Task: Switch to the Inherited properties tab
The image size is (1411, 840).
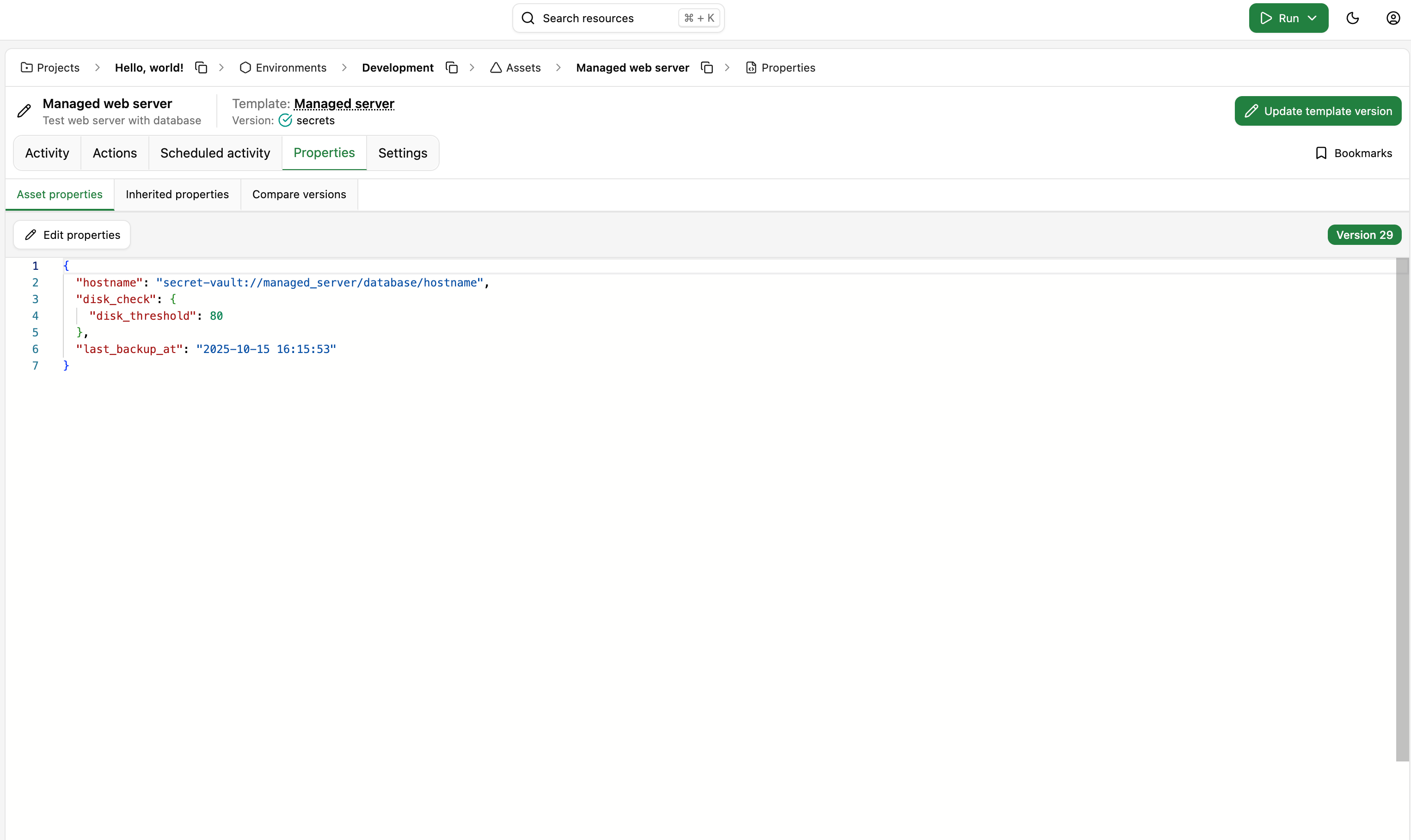Action: 177,195
